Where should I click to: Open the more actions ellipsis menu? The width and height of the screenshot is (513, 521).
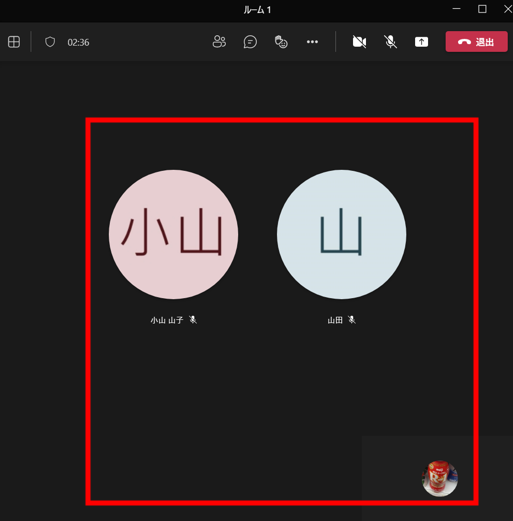point(312,42)
